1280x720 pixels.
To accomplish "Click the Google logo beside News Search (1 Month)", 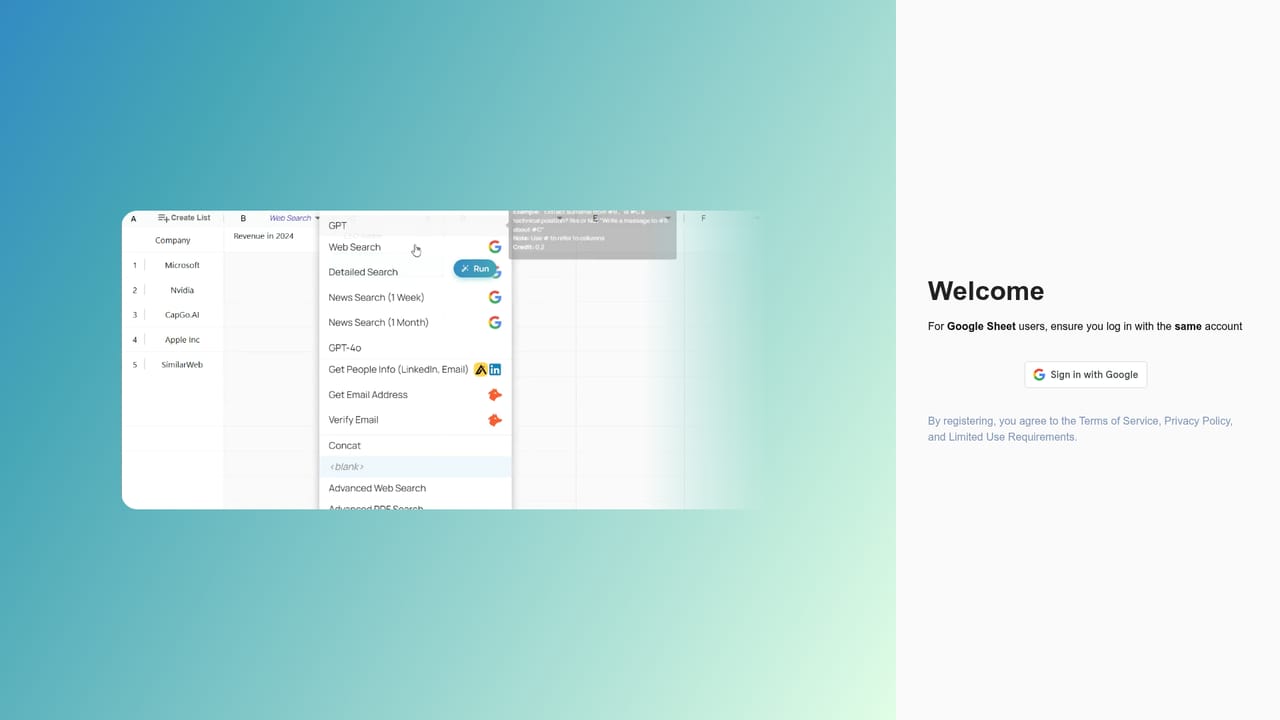I will [x=495, y=322].
